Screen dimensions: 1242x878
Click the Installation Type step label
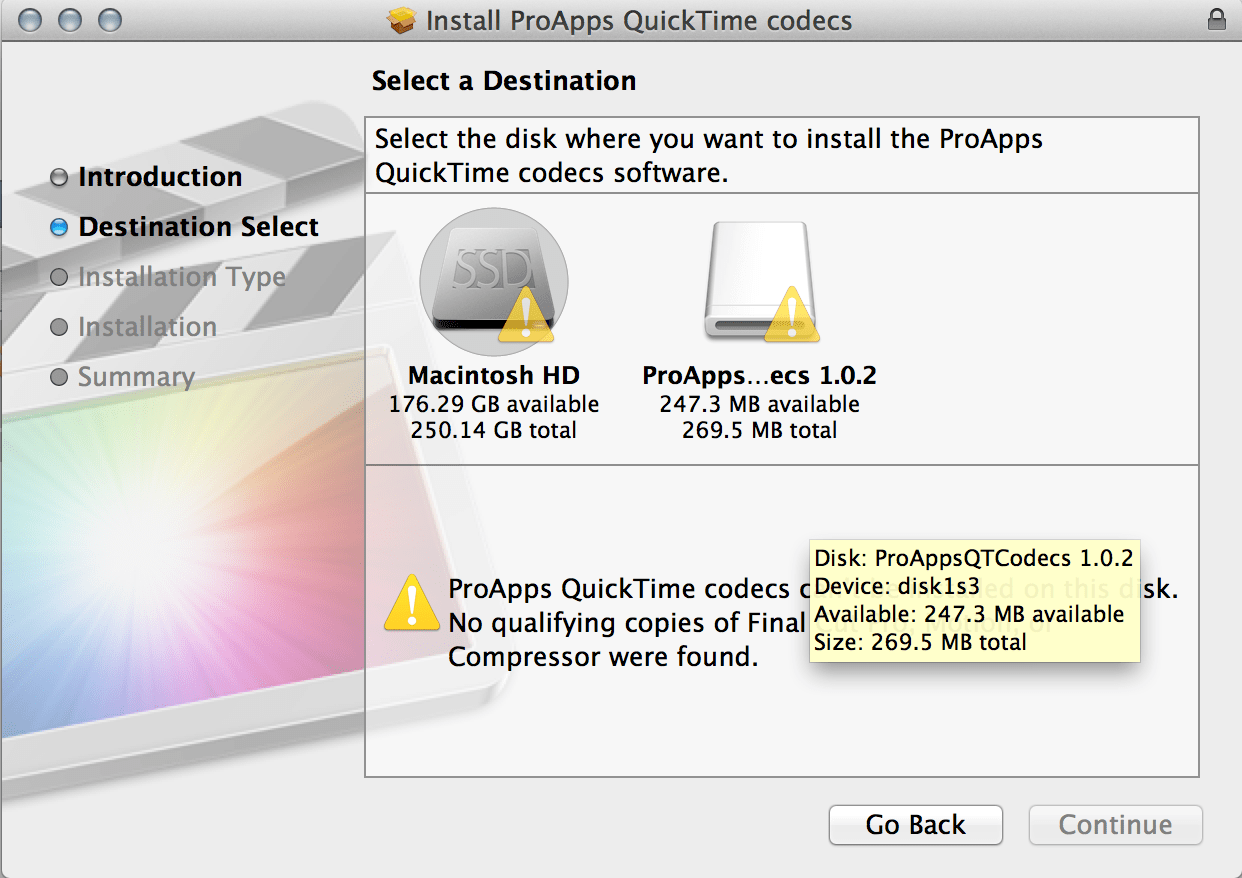coord(181,277)
